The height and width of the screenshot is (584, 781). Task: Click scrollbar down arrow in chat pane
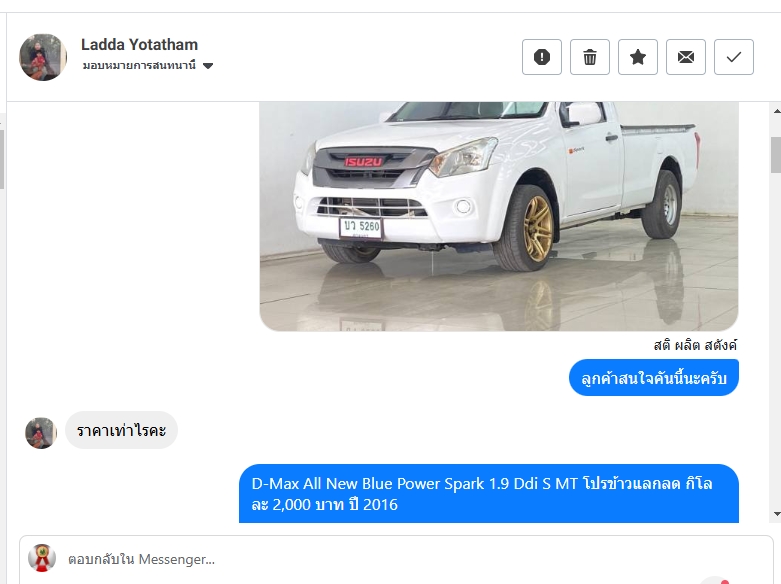coord(776,514)
